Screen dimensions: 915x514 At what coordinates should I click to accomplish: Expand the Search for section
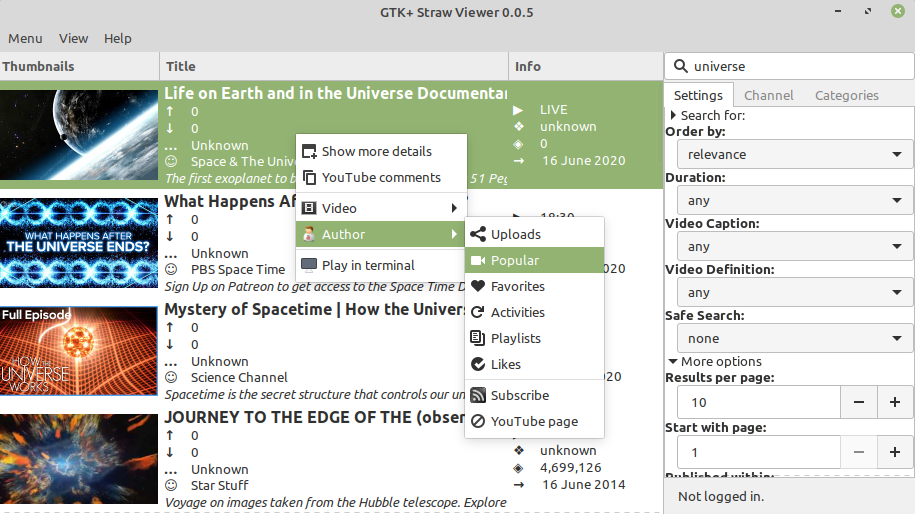click(672, 116)
